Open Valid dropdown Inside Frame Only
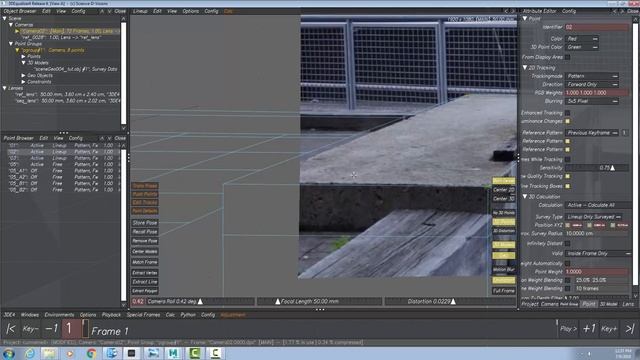 point(598,253)
